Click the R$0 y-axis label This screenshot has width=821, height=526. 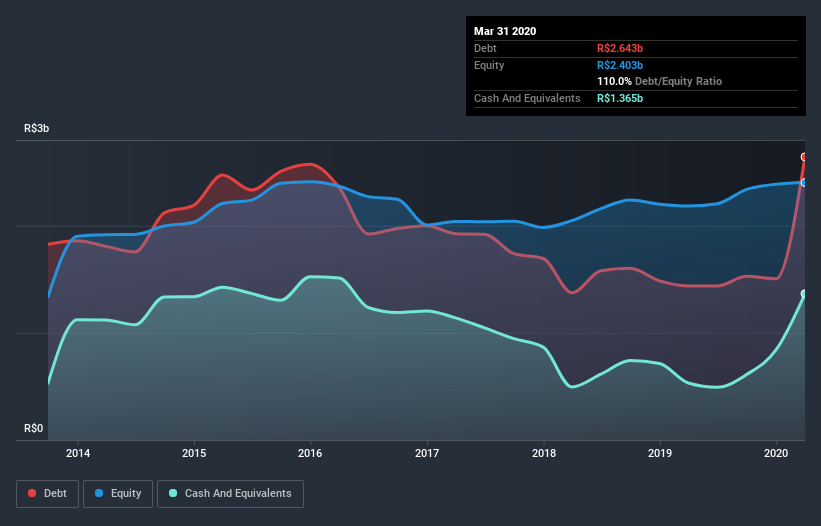[x=34, y=428]
